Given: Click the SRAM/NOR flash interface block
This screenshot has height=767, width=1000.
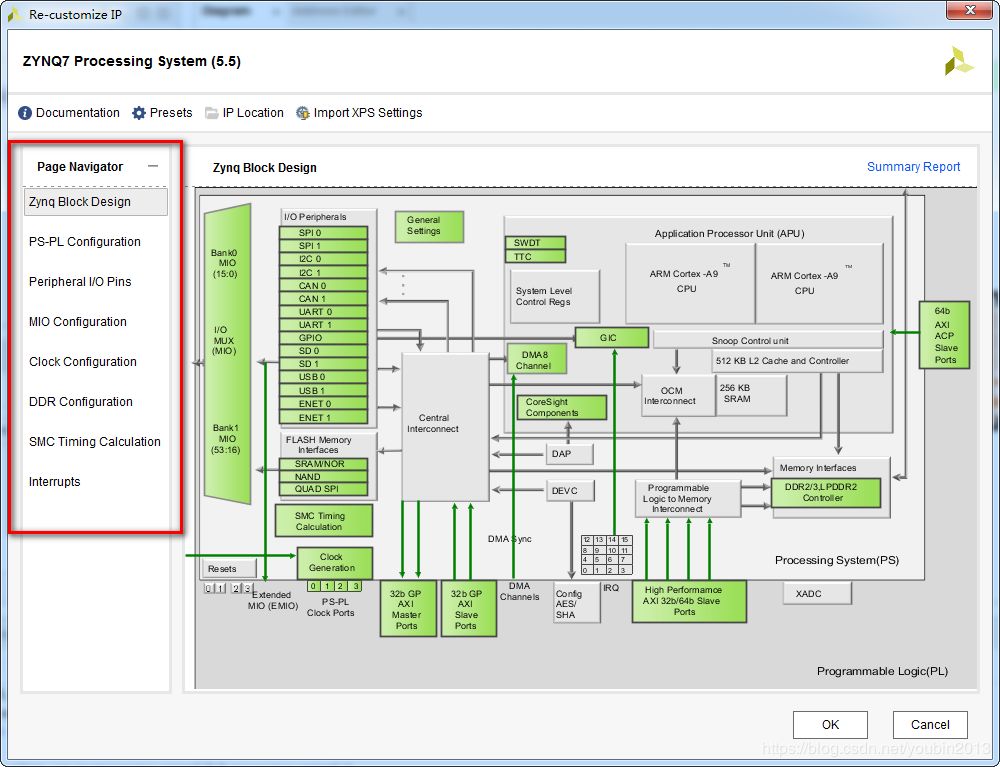Looking at the screenshot, I should (323, 464).
